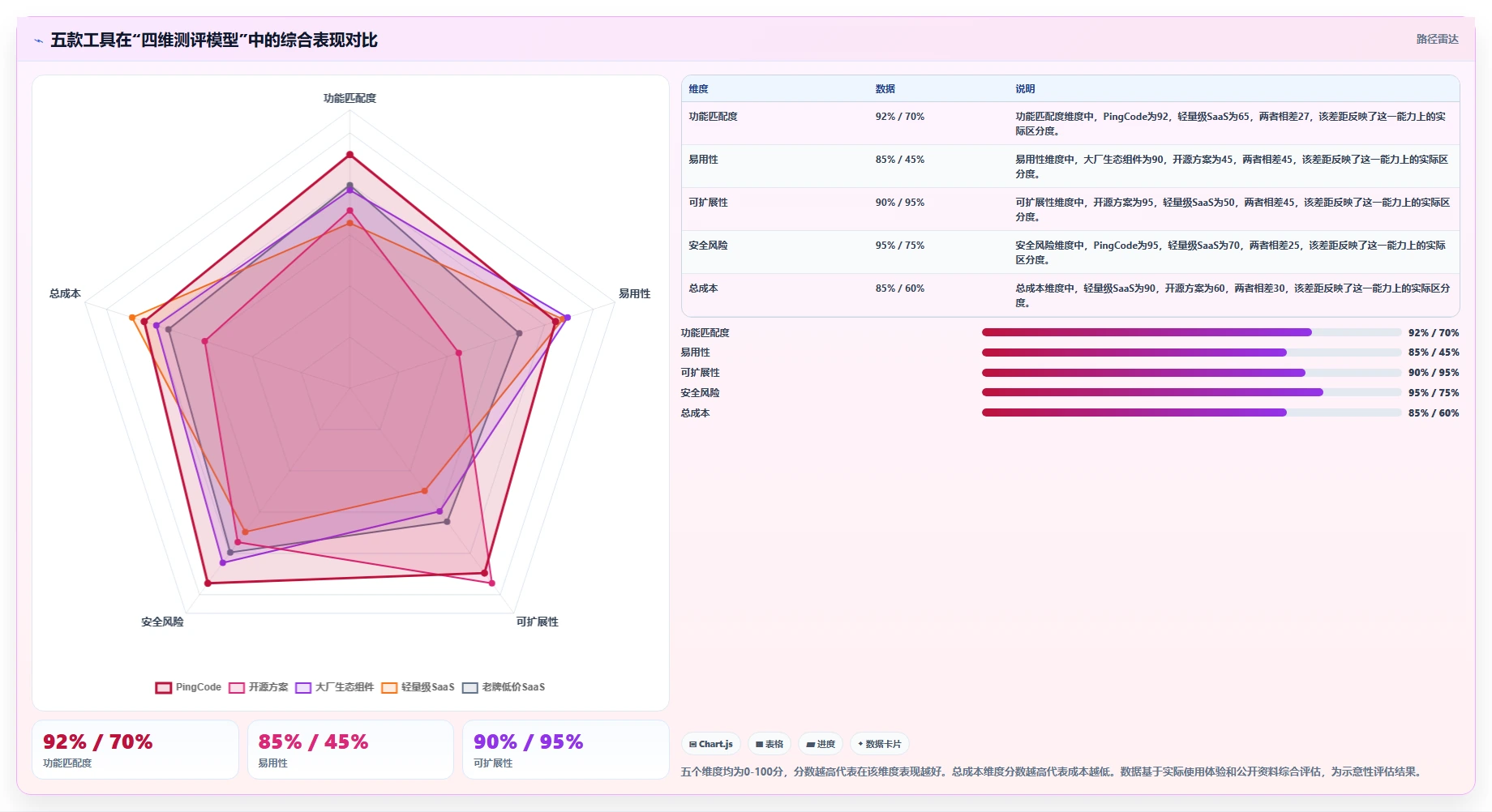
Task: Click the 安全风险 progress bar
Action: 1191,392
